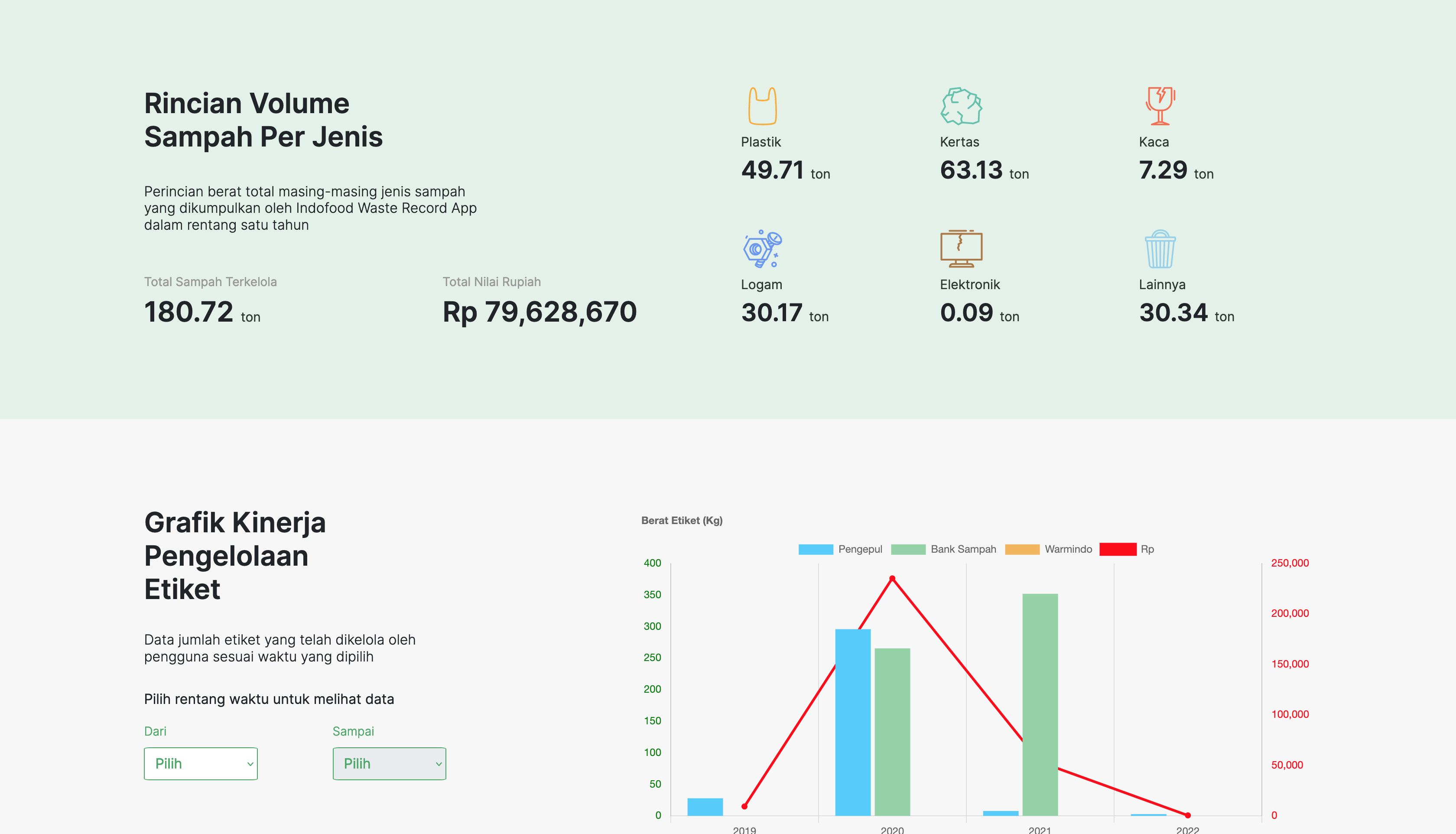Toggle Warmindo legend entry
The image size is (1456, 834).
[1048, 549]
